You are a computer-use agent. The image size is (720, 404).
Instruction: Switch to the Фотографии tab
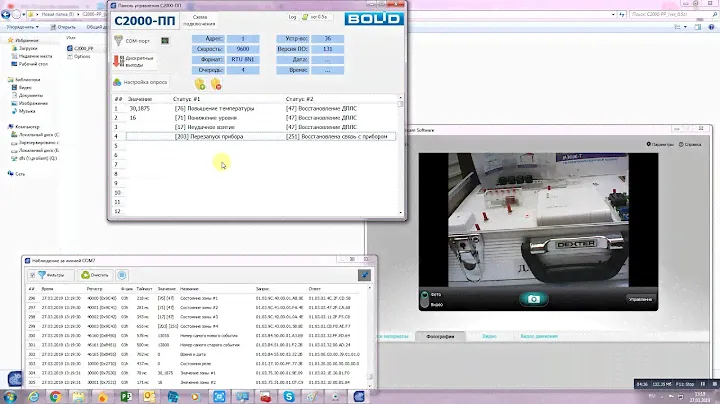pos(434,337)
